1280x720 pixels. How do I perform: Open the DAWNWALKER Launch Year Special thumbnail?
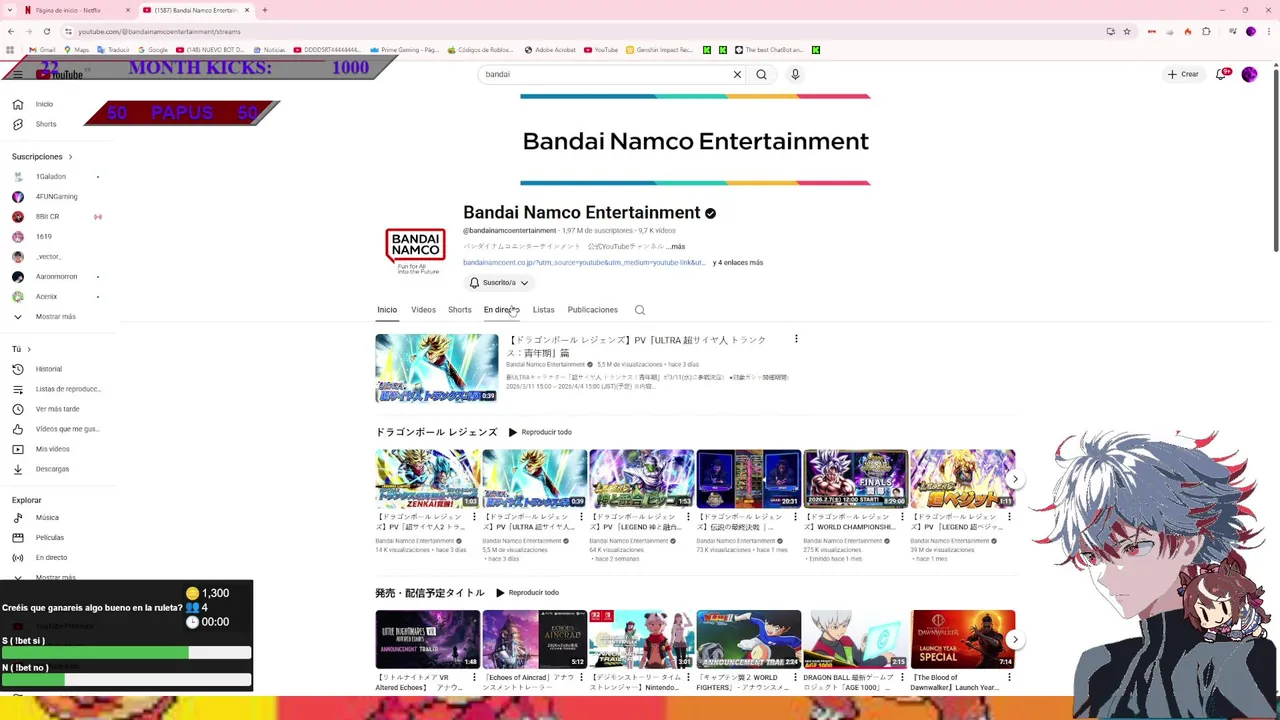click(x=962, y=639)
